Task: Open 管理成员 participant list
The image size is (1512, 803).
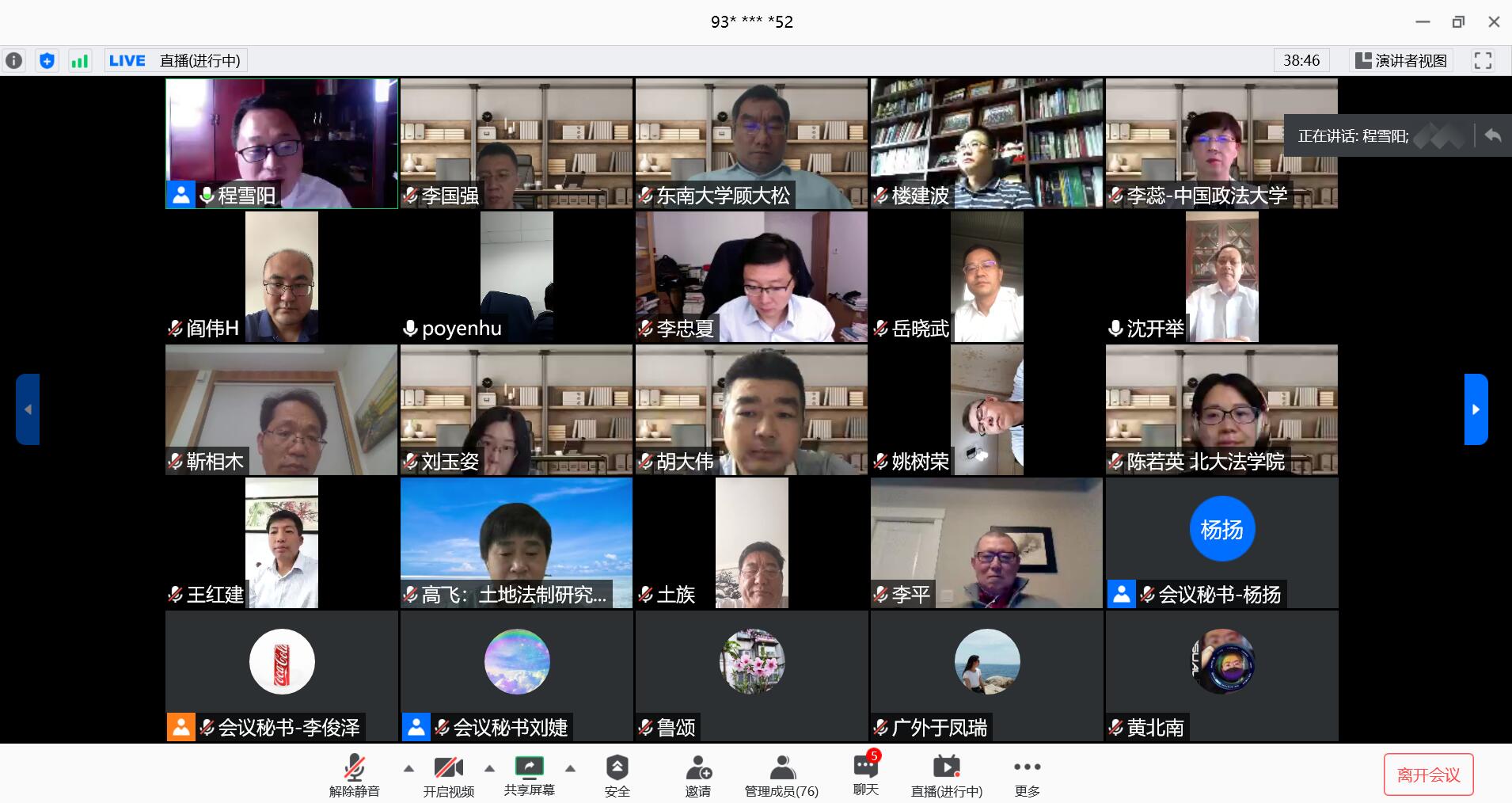Action: 781,775
